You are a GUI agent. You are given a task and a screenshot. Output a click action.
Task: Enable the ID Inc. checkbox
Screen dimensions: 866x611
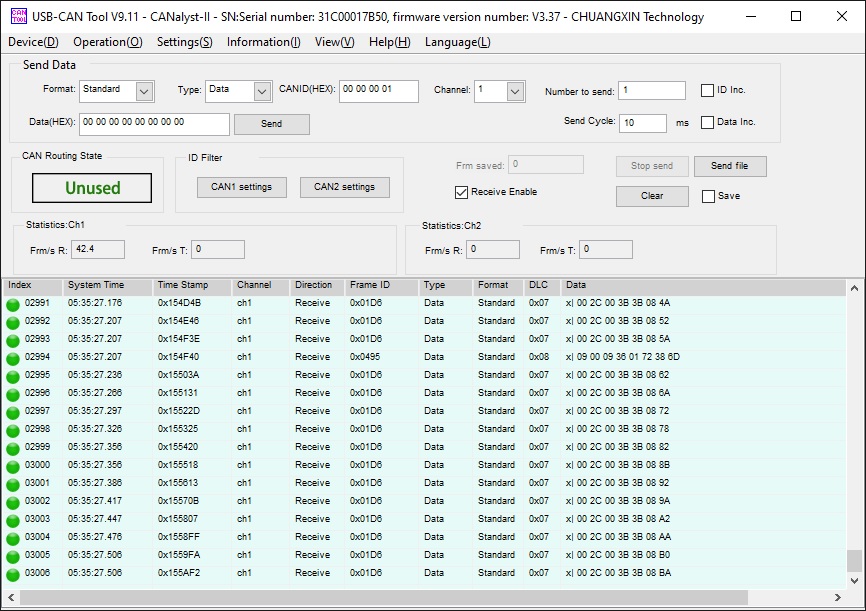[707, 90]
